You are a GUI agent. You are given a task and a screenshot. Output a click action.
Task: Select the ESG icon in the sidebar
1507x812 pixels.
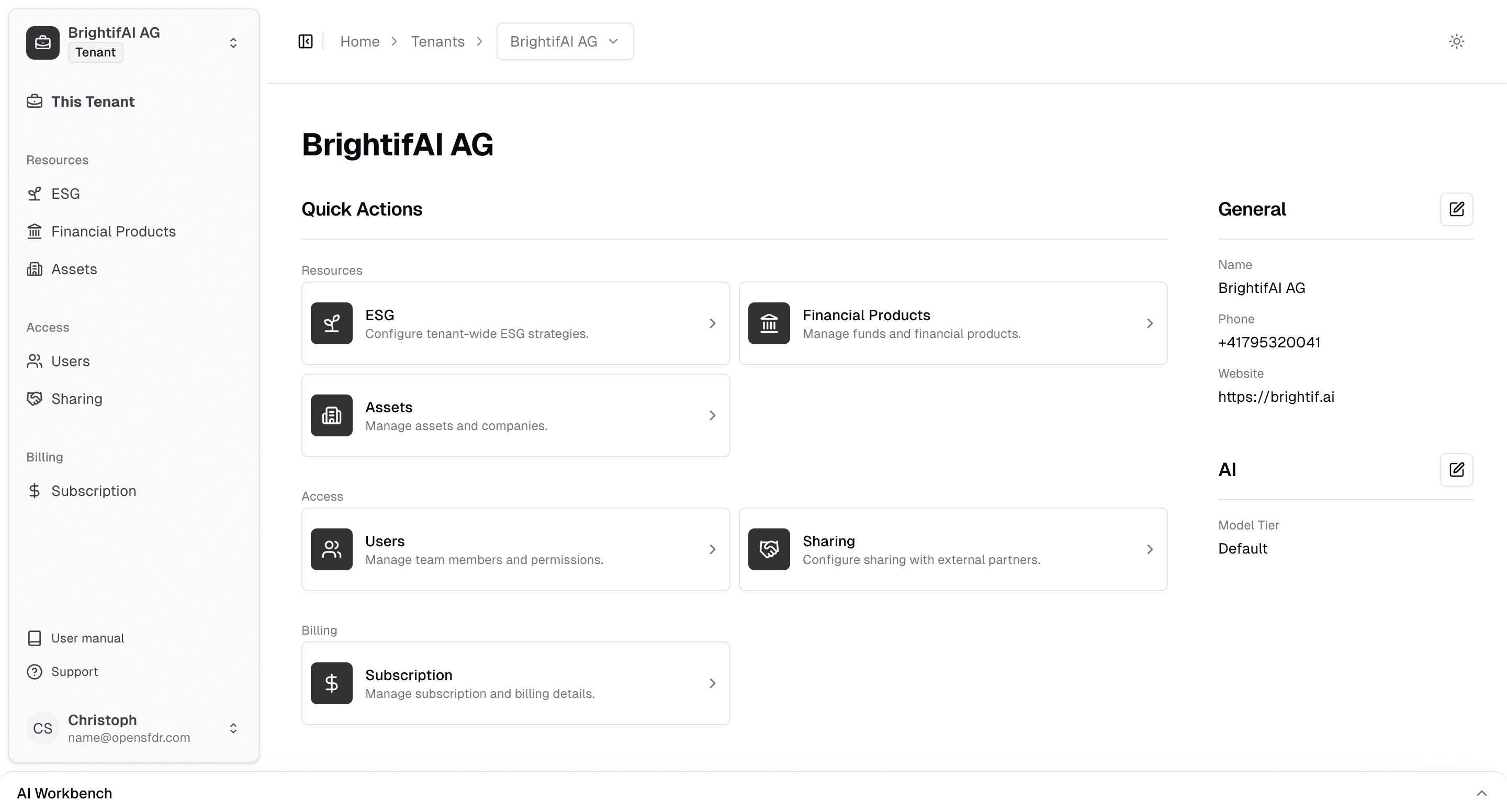pos(34,193)
